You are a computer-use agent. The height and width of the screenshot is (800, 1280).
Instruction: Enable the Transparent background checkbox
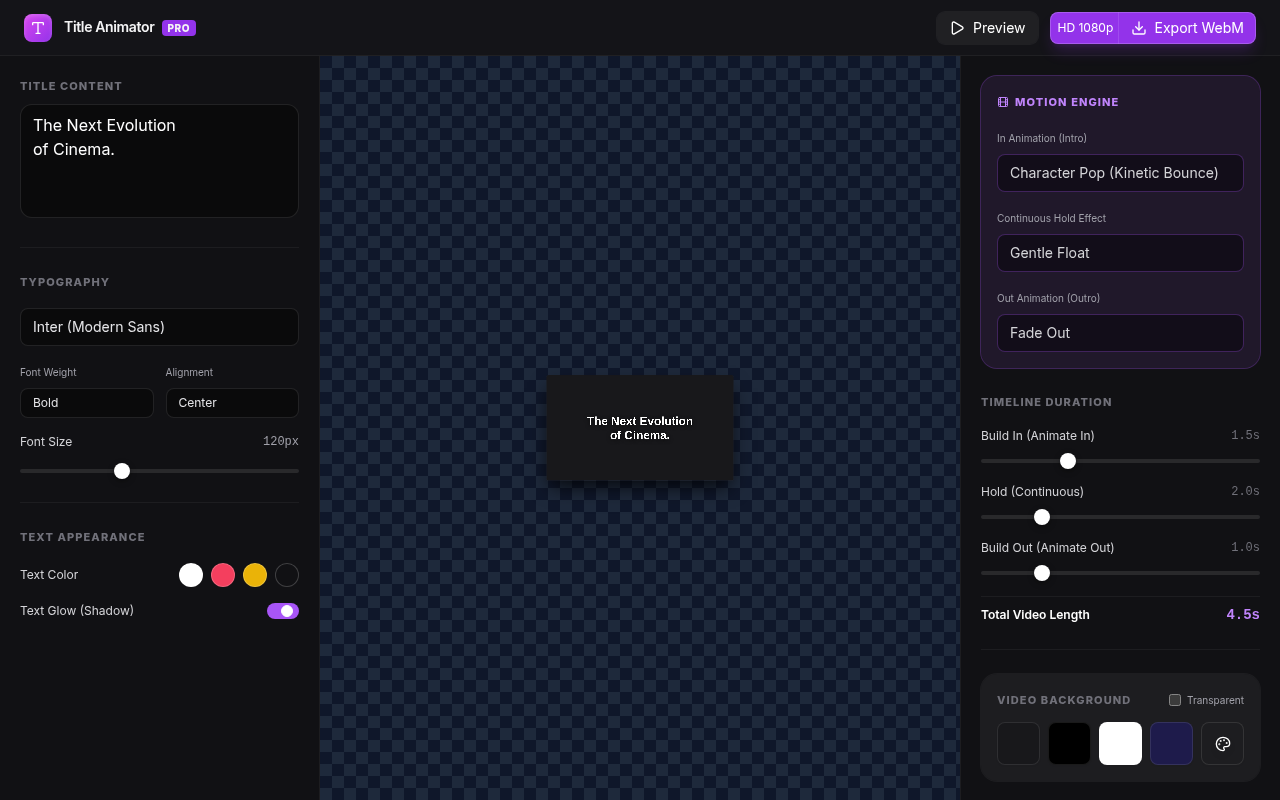click(x=1175, y=700)
